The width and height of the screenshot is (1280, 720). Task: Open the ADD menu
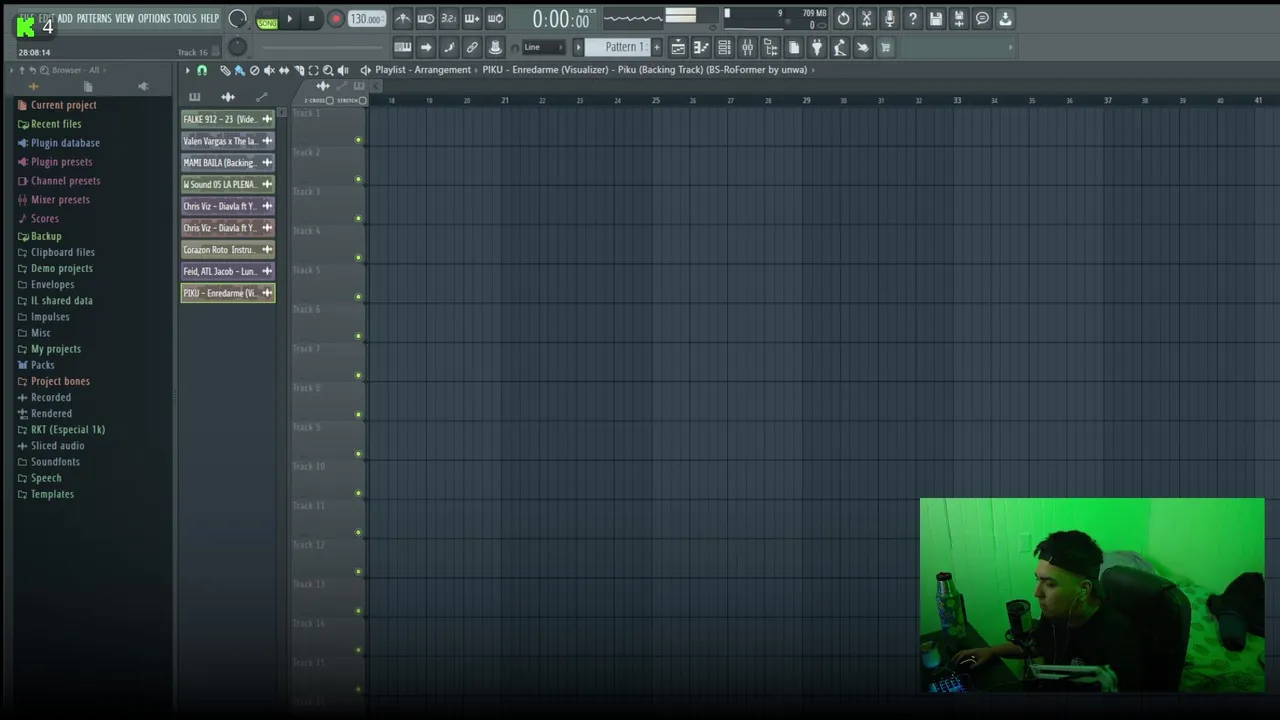click(x=65, y=19)
